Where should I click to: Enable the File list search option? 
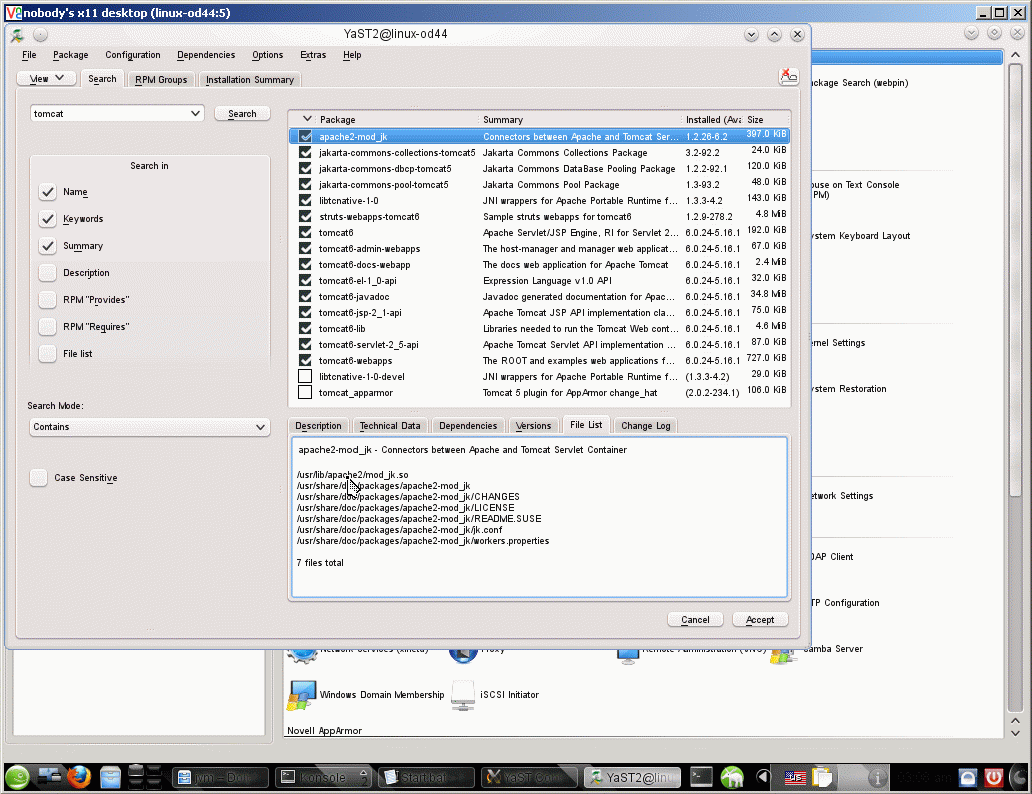(x=47, y=354)
